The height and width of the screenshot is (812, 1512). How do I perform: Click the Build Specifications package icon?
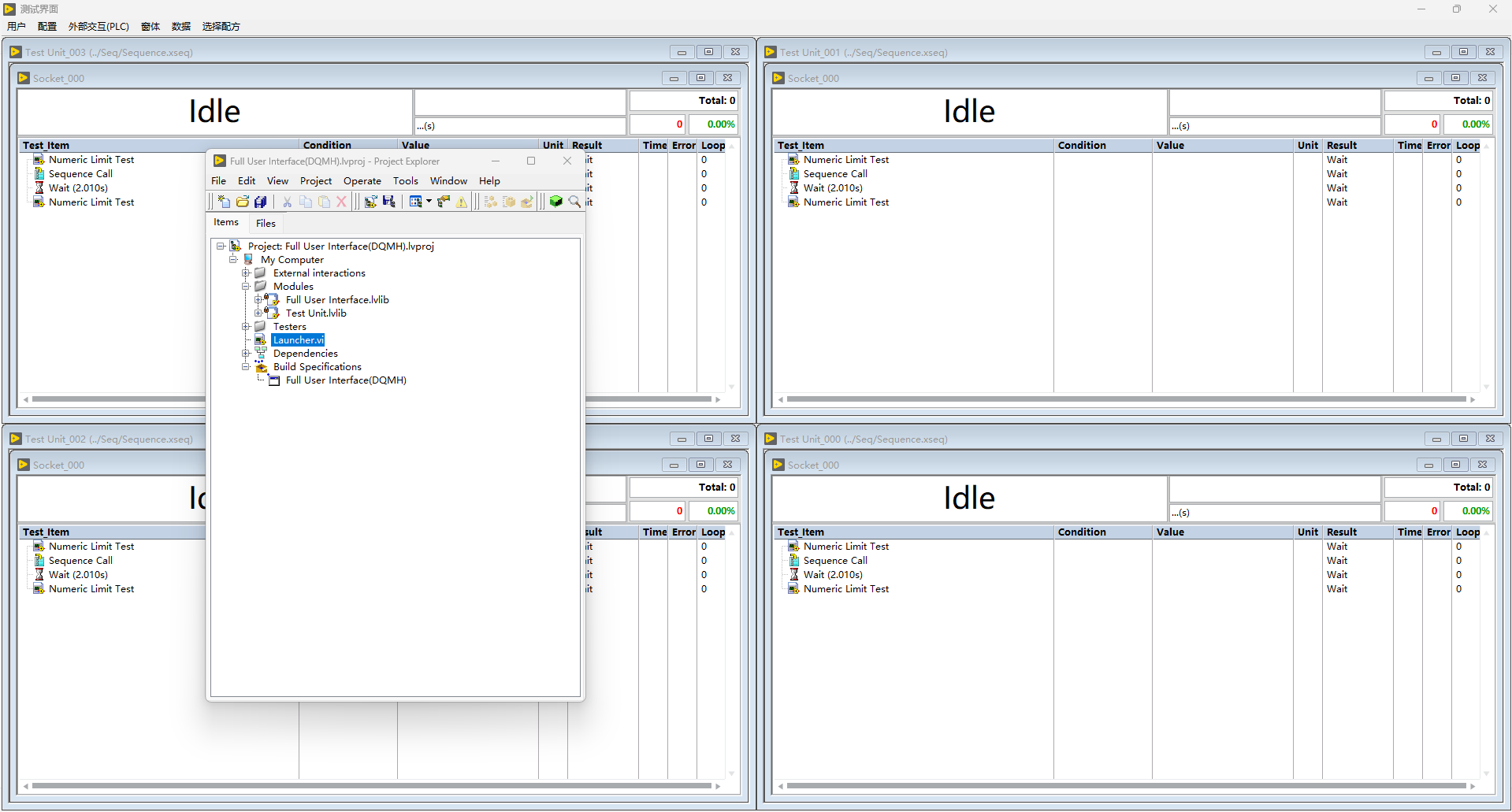tap(261, 367)
